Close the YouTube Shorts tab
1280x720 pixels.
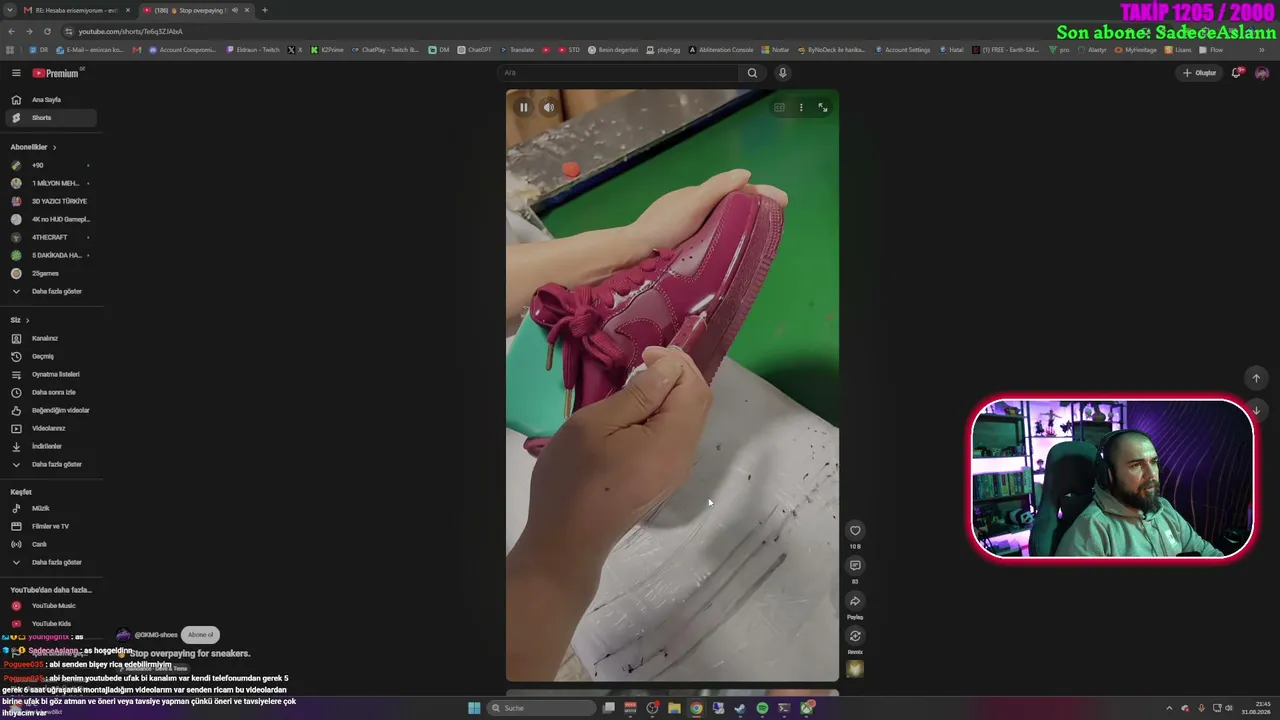[x=246, y=10]
